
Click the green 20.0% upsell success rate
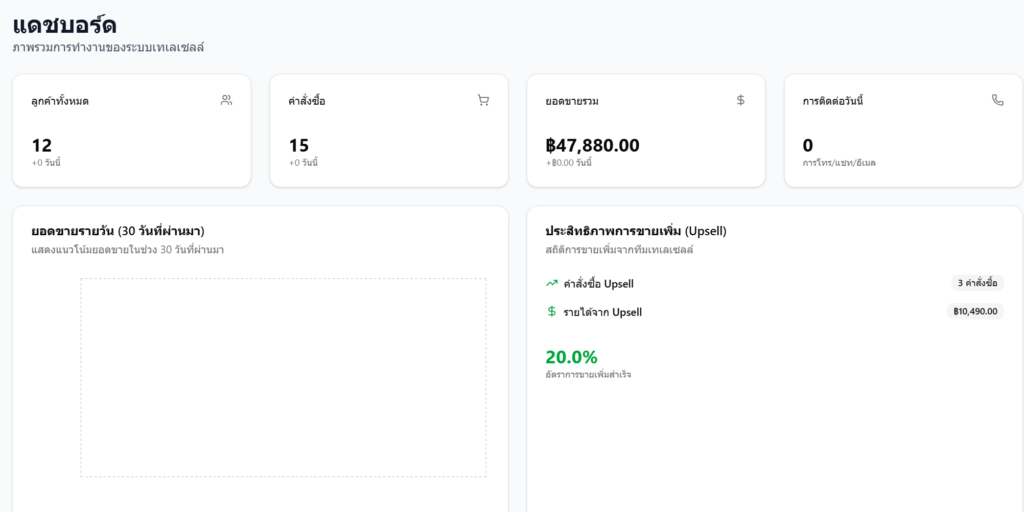[571, 357]
